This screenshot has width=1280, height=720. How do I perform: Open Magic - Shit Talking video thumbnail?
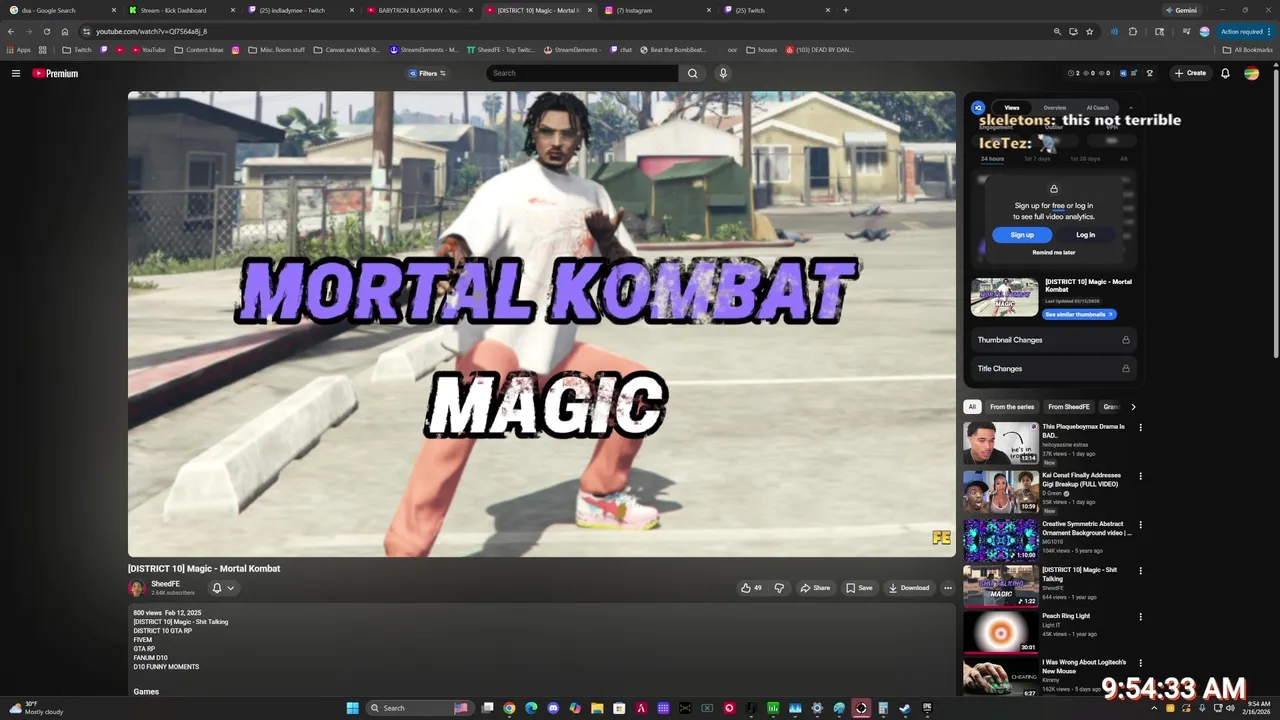coord(1001,587)
